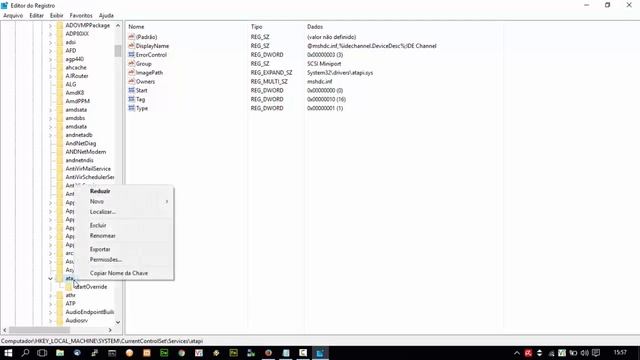Click the icon beside Owners value
Screen dimensions: 640x360
131,82
